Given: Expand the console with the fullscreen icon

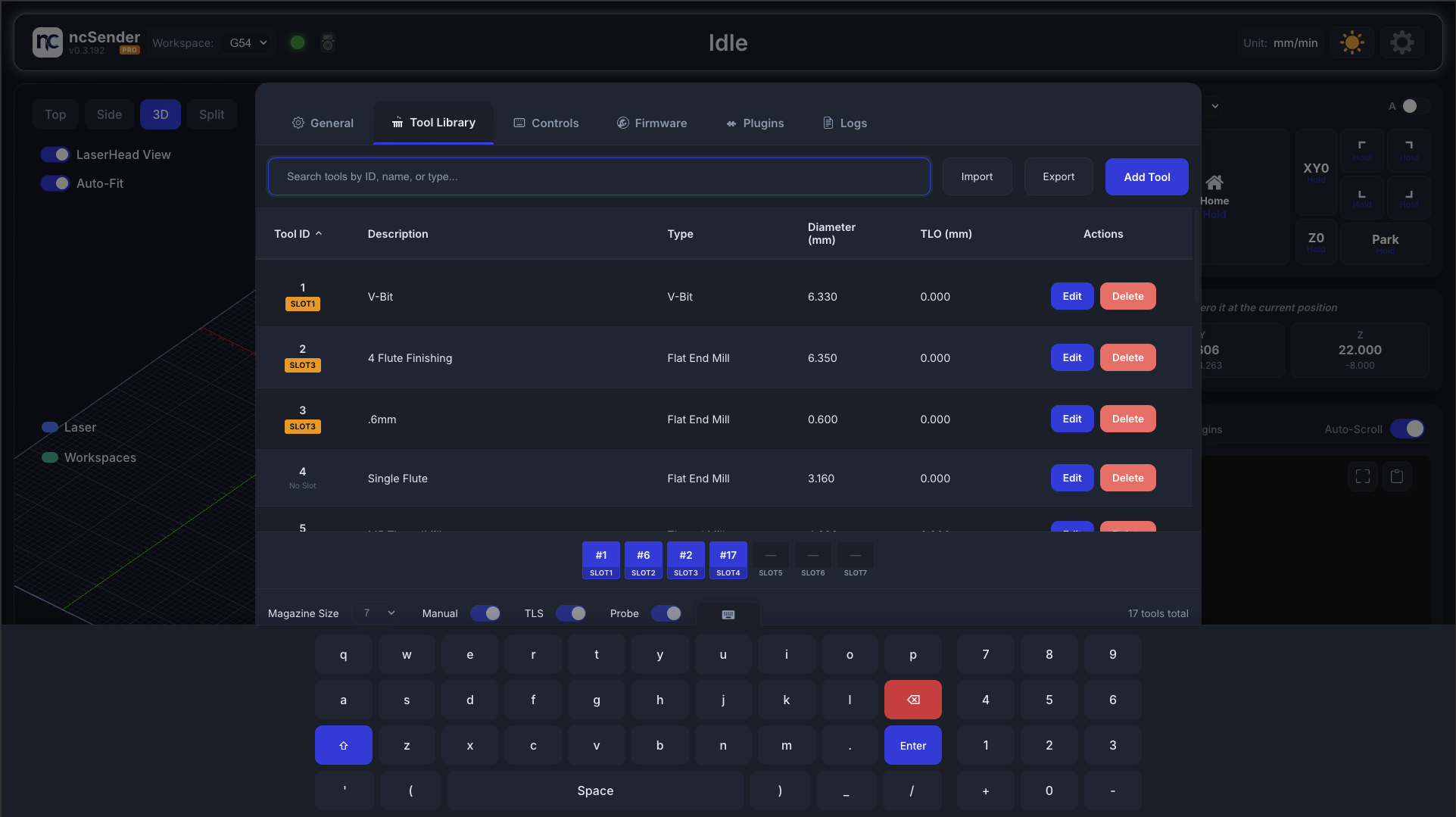Looking at the screenshot, I should pos(1362,476).
